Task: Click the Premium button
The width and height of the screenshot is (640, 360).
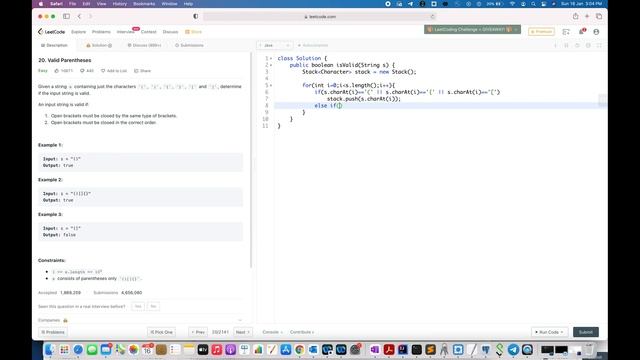Action: (541, 31)
